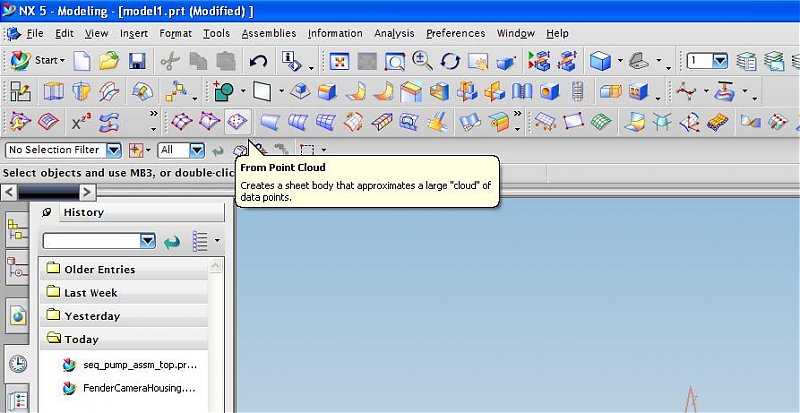Open the History list view options dropdown arrow

pyautogui.click(x=217, y=240)
